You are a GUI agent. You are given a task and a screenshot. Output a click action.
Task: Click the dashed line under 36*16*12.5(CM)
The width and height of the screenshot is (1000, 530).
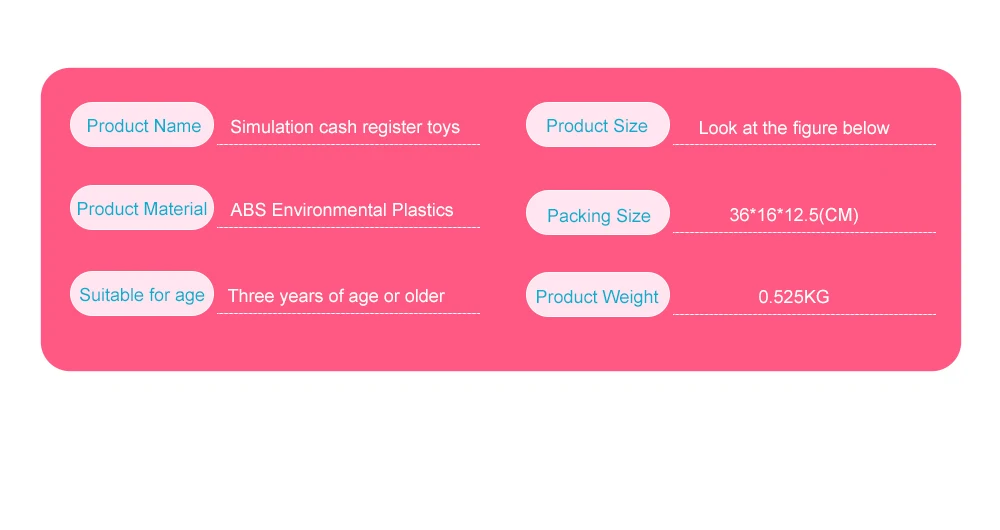point(804,233)
